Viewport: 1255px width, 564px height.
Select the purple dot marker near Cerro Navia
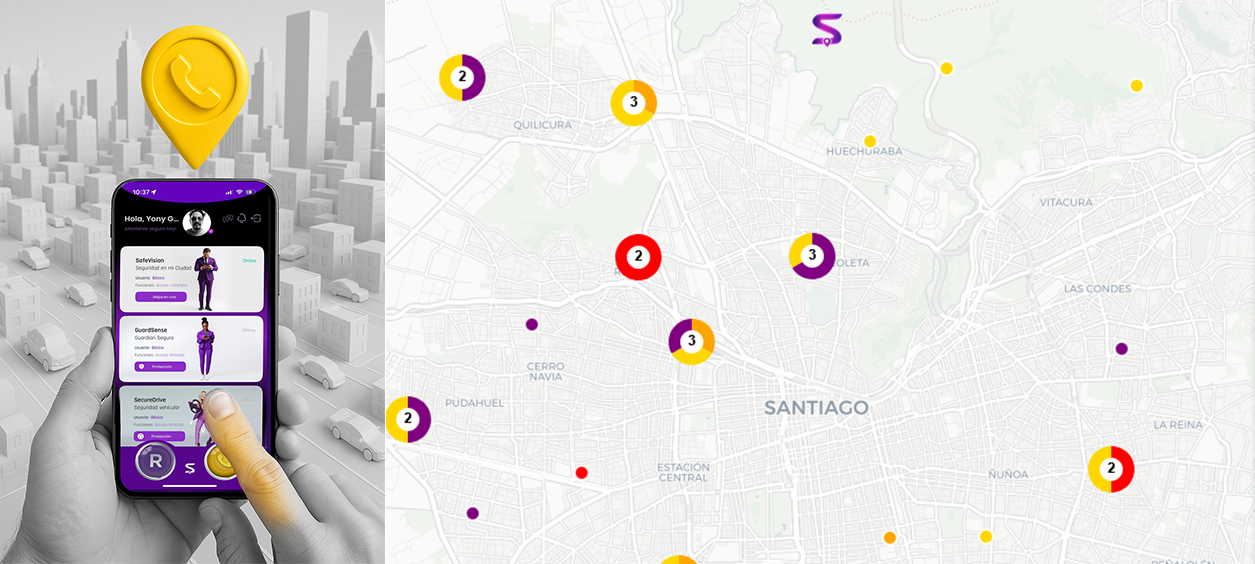[532, 324]
